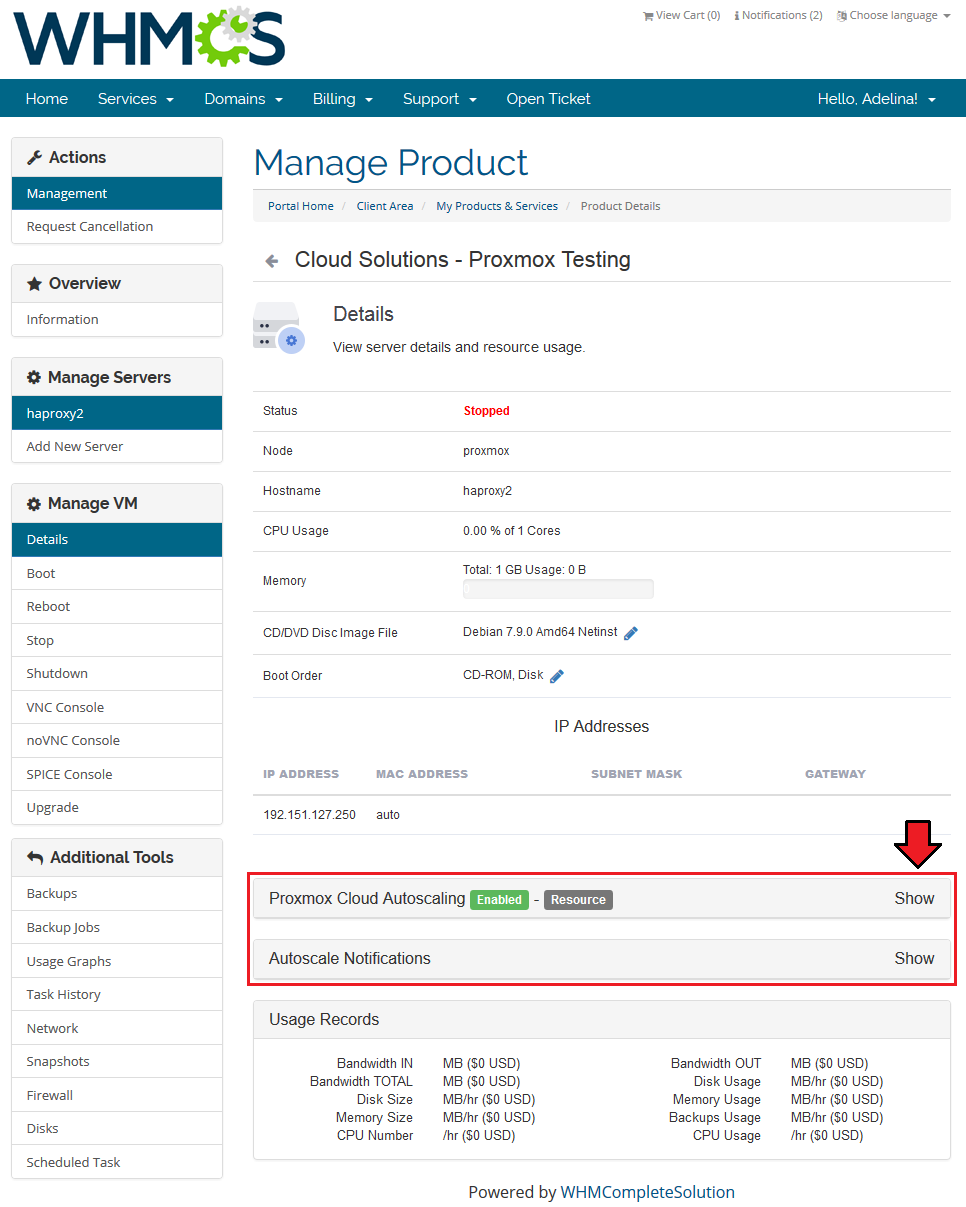Screen dimensions: 966x1207
Task: Expand the Domains menu
Action: click(243, 99)
